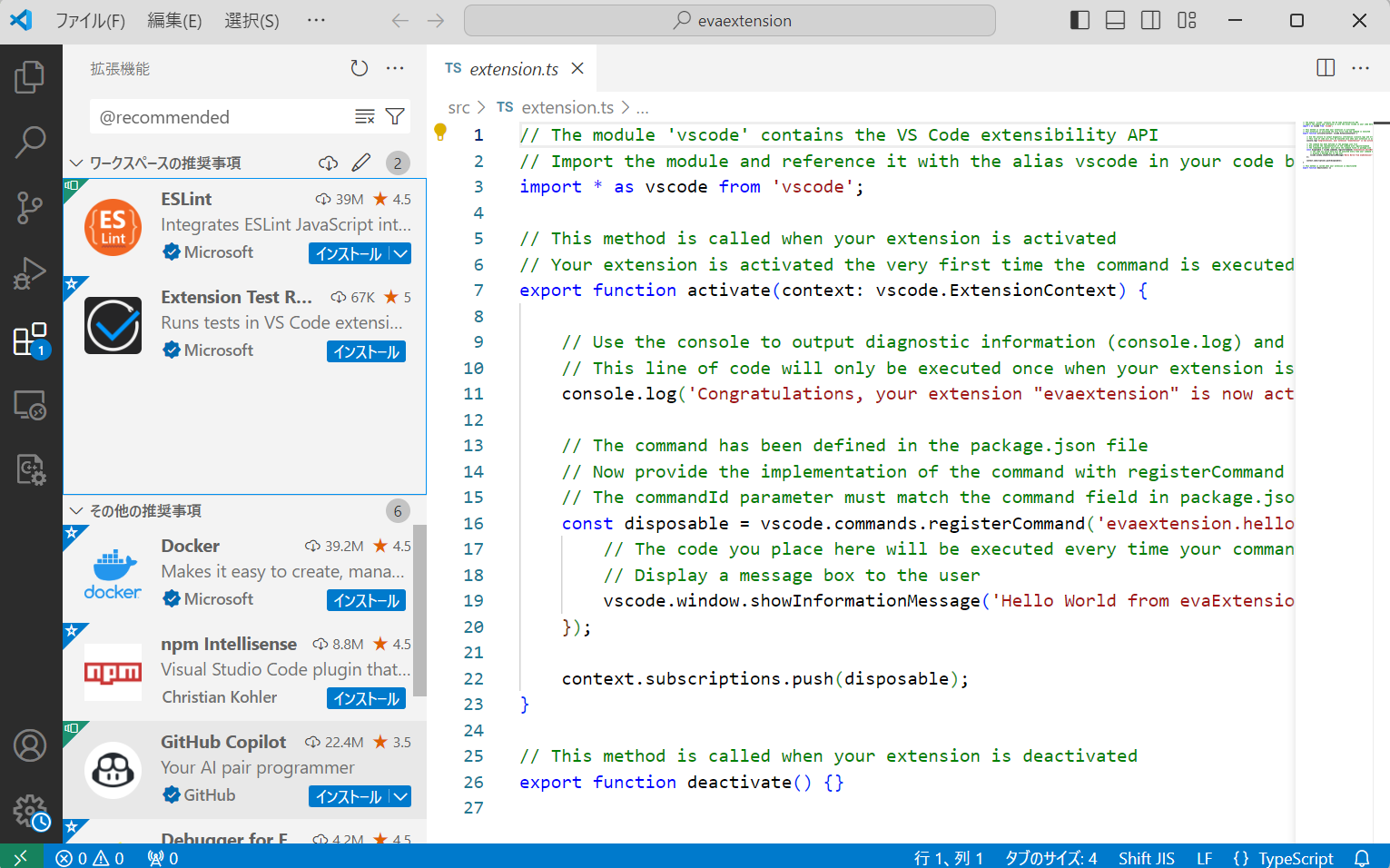Image resolution: width=1390 pixels, height=868 pixels.
Task: Toggle the primary sidebar visibility
Action: pos(1079,20)
